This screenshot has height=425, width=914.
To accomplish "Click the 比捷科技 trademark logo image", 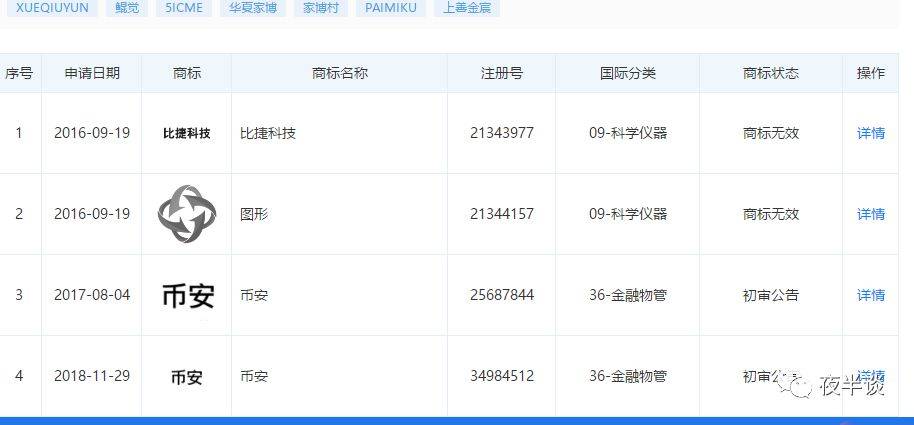I will (x=186, y=133).
